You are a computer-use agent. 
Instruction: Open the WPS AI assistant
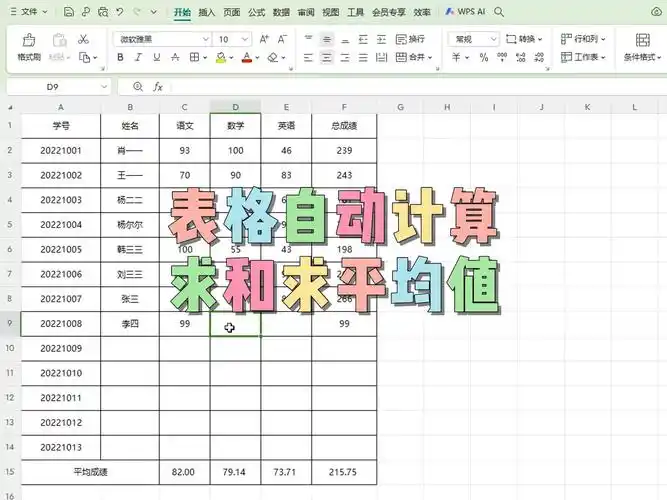[465, 12]
